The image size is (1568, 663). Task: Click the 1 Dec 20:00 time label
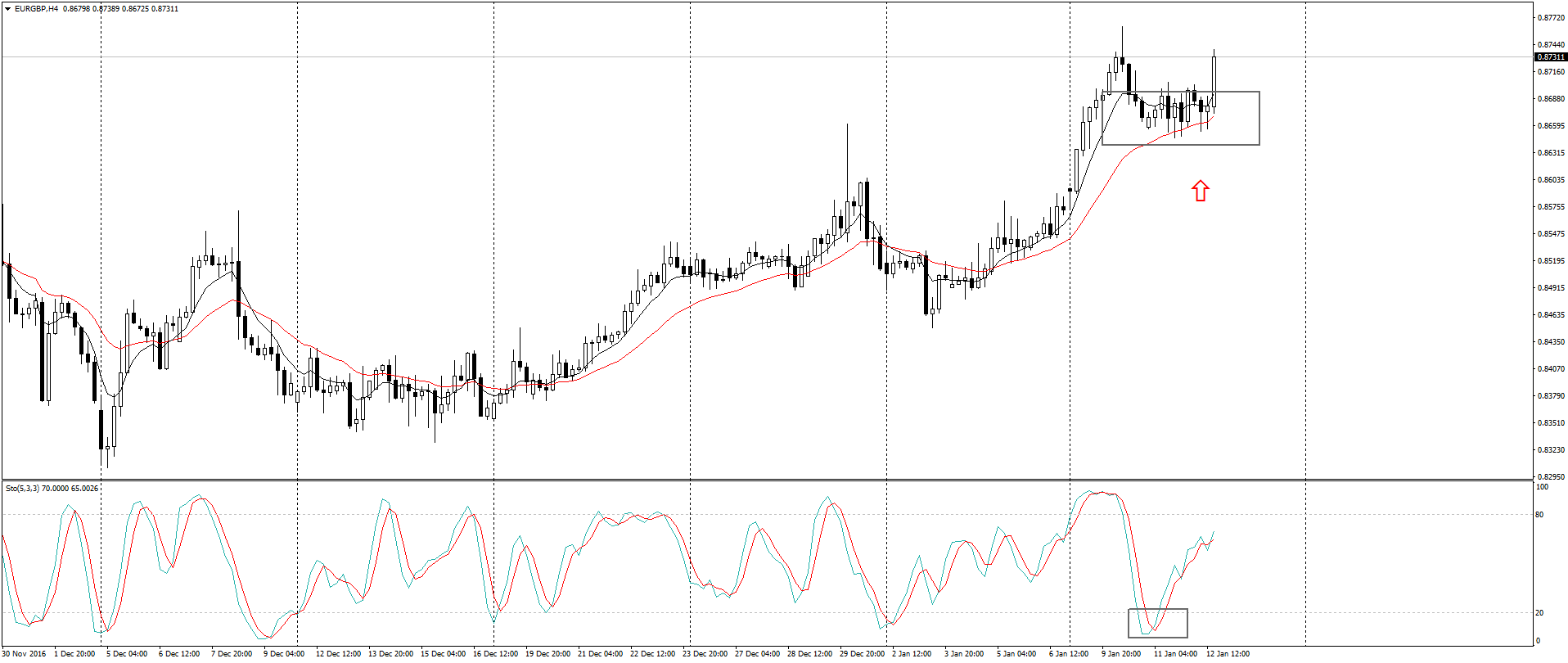(x=74, y=654)
